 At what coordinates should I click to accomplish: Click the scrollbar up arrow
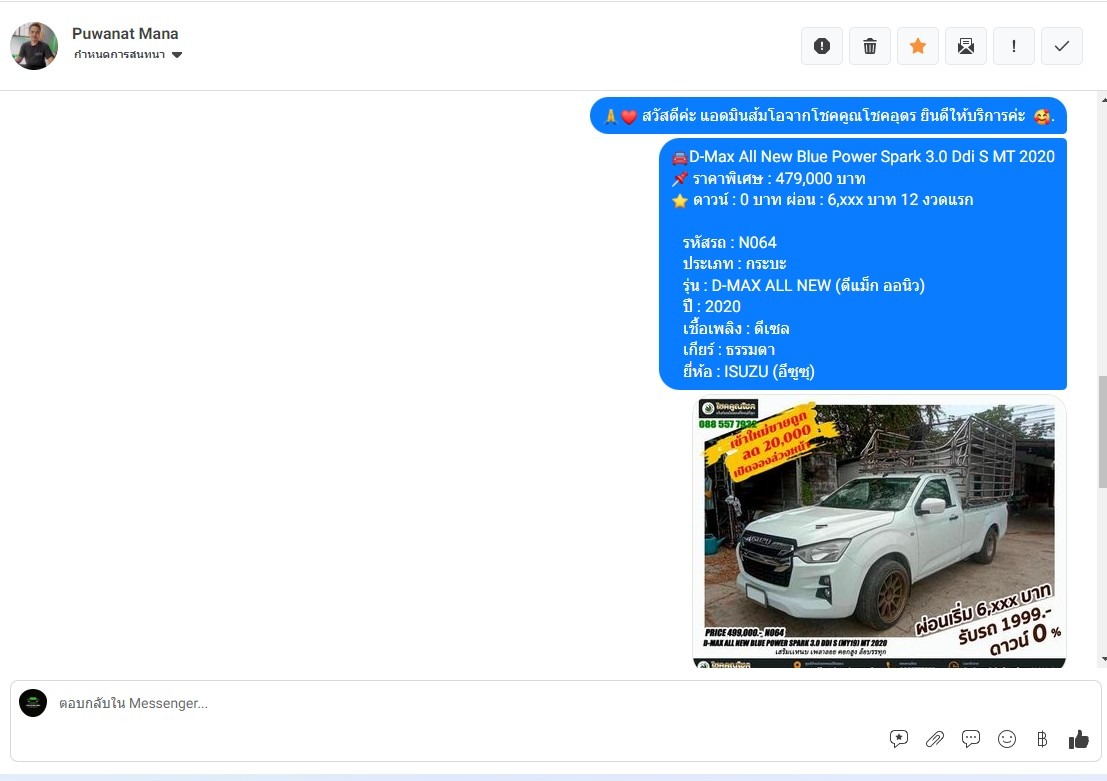(x=1103, y=100)
